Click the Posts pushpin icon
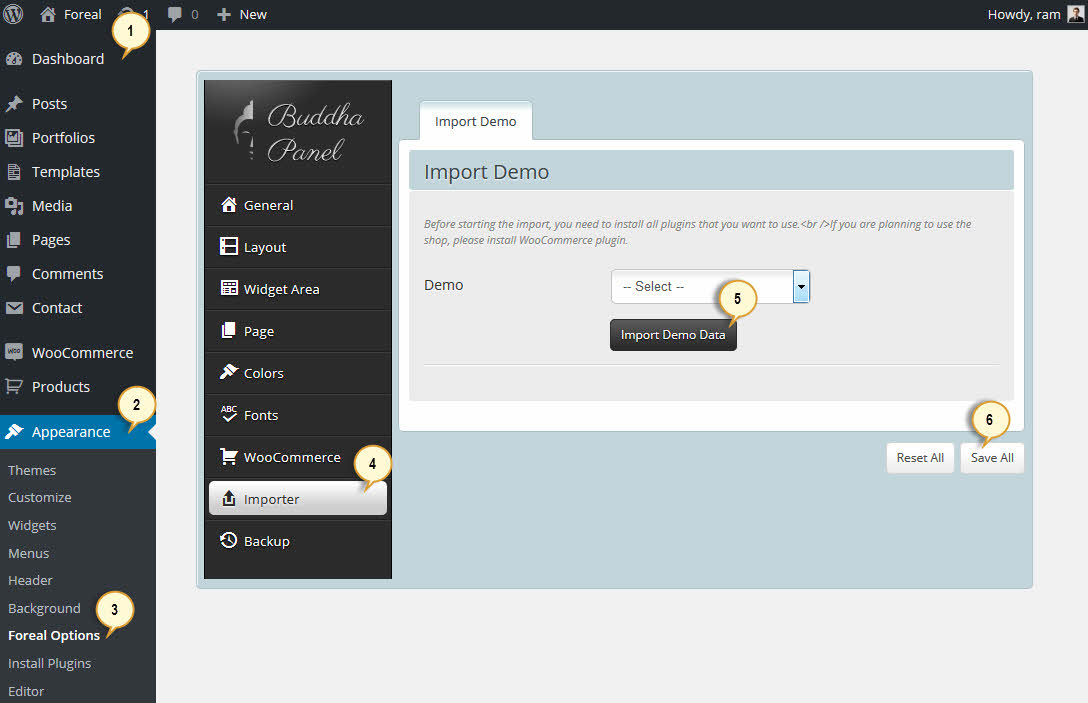1088x703 pixels. coord(14,104)
